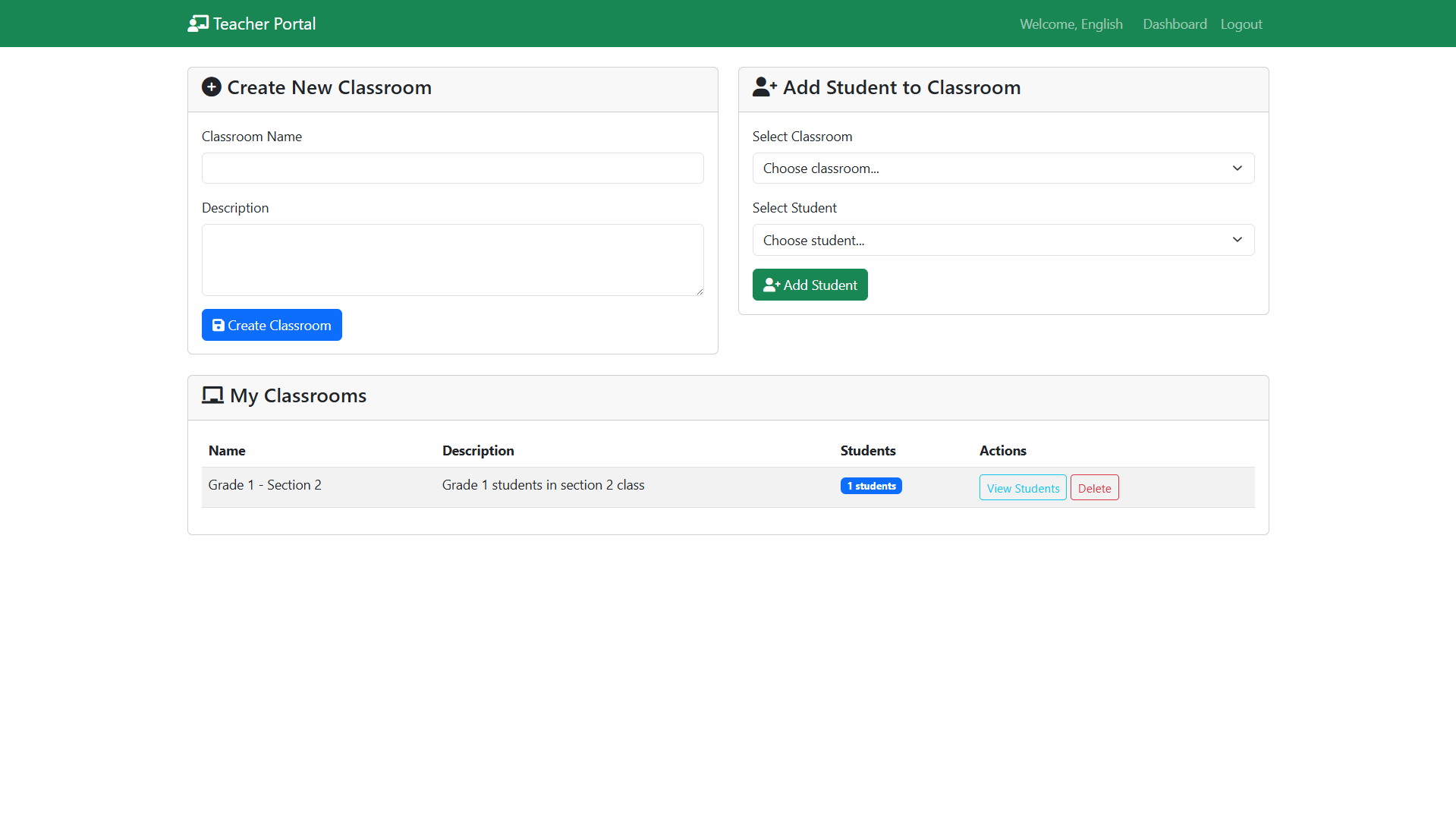1456x819 pixels.
Task: Click the 1 students badge
Action: 871,487
